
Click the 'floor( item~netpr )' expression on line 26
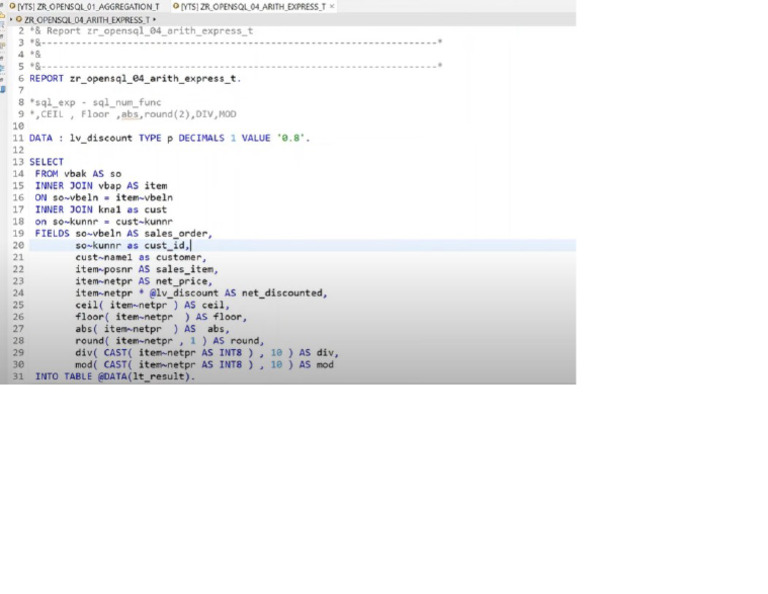click(x=132, y=317)
